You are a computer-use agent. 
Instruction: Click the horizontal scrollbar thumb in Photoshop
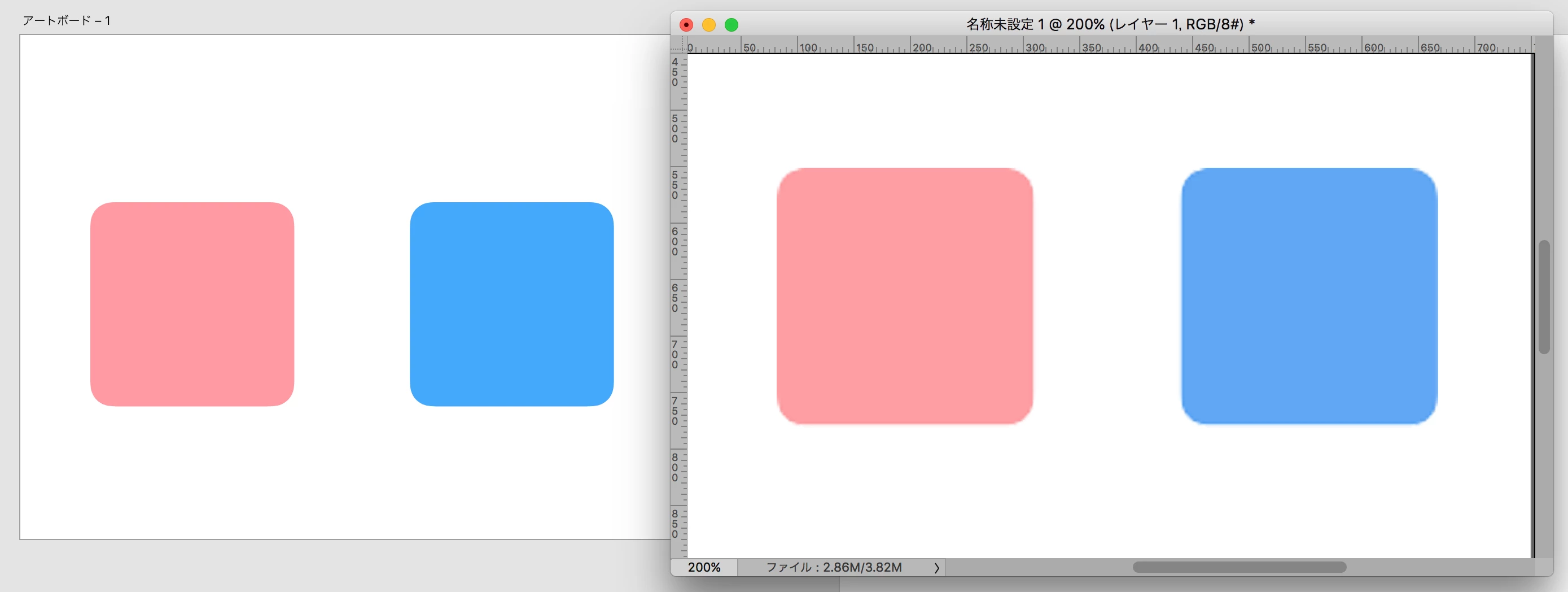[x=1239, y=567]
